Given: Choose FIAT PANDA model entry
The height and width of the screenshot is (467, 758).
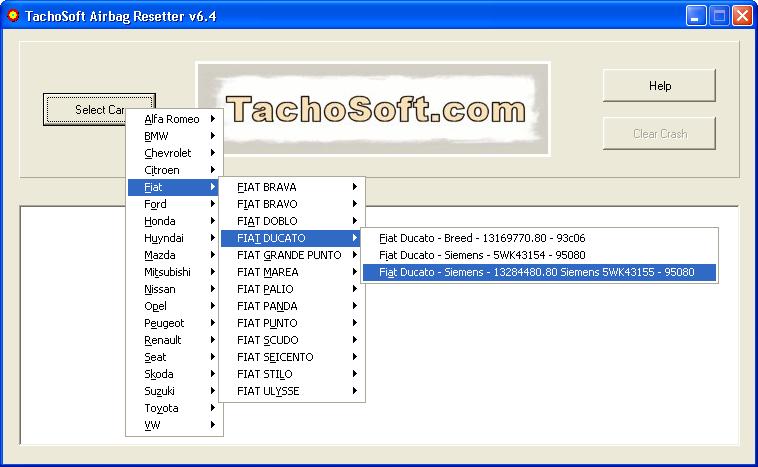Looking at the screenshot, I should click(292, 306).
